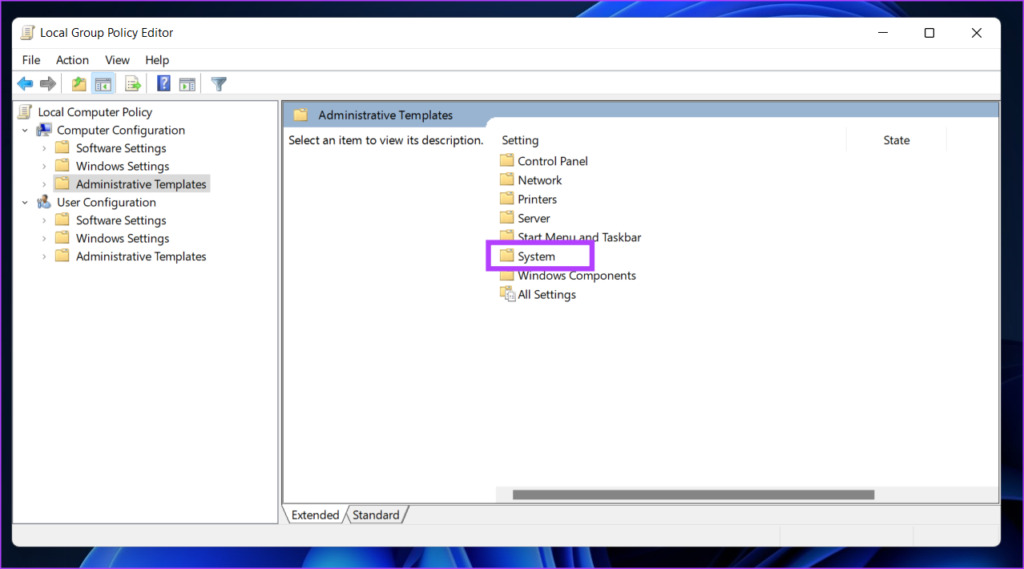Select the System folder entry
This screenshot has width=1024, height=569.
coord(536,256)
